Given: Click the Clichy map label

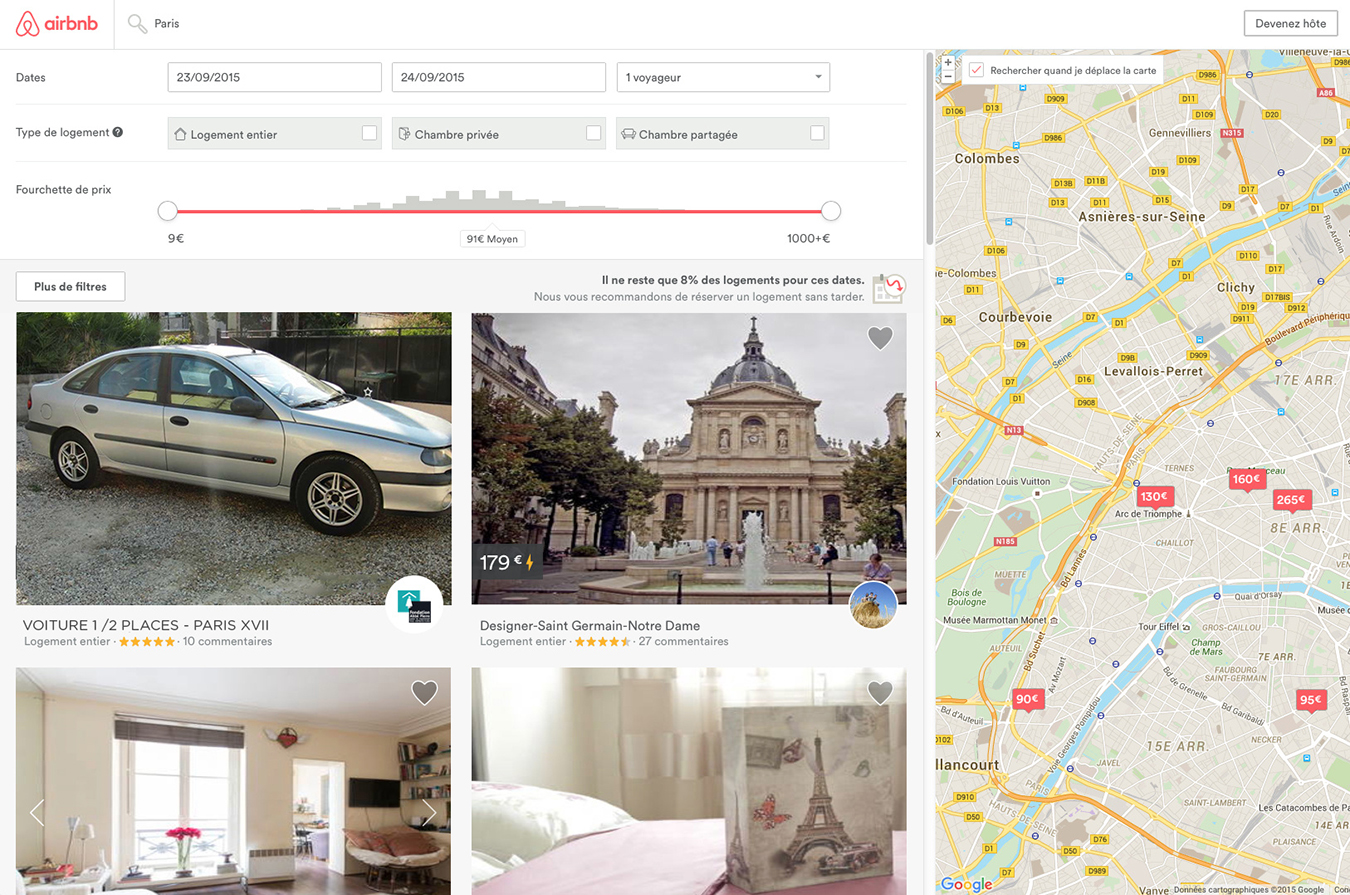Looking at the screenshot, I should 1236,287.
